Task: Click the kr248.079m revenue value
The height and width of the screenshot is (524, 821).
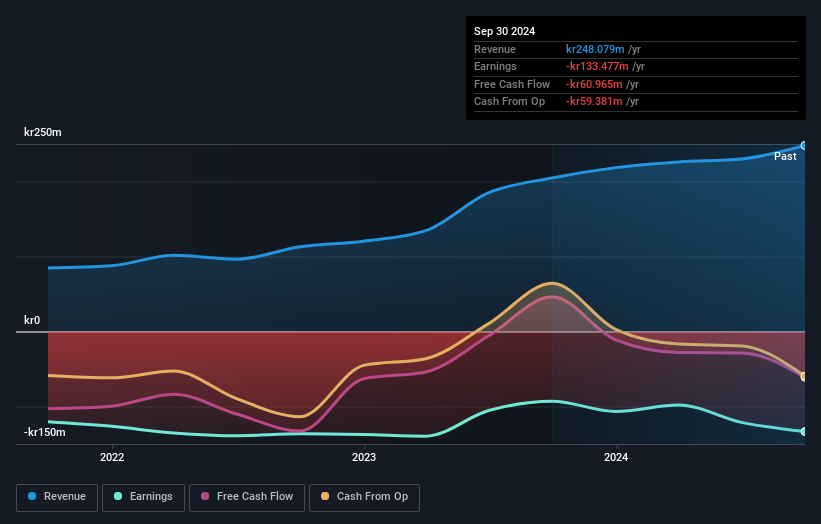Action: click(x=595, y=49)
